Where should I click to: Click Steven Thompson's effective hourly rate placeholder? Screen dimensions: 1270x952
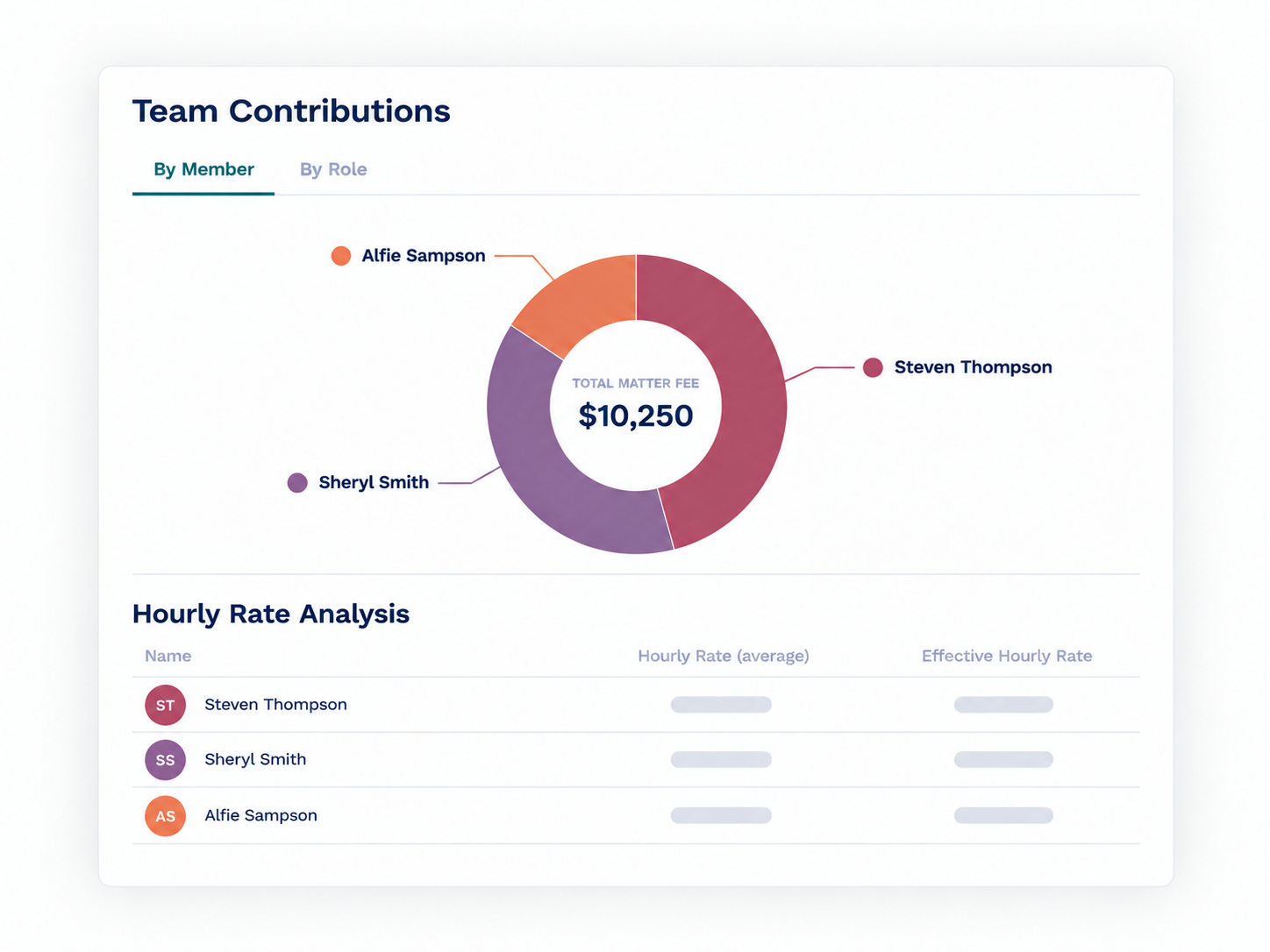click(x=1003, y=705)
